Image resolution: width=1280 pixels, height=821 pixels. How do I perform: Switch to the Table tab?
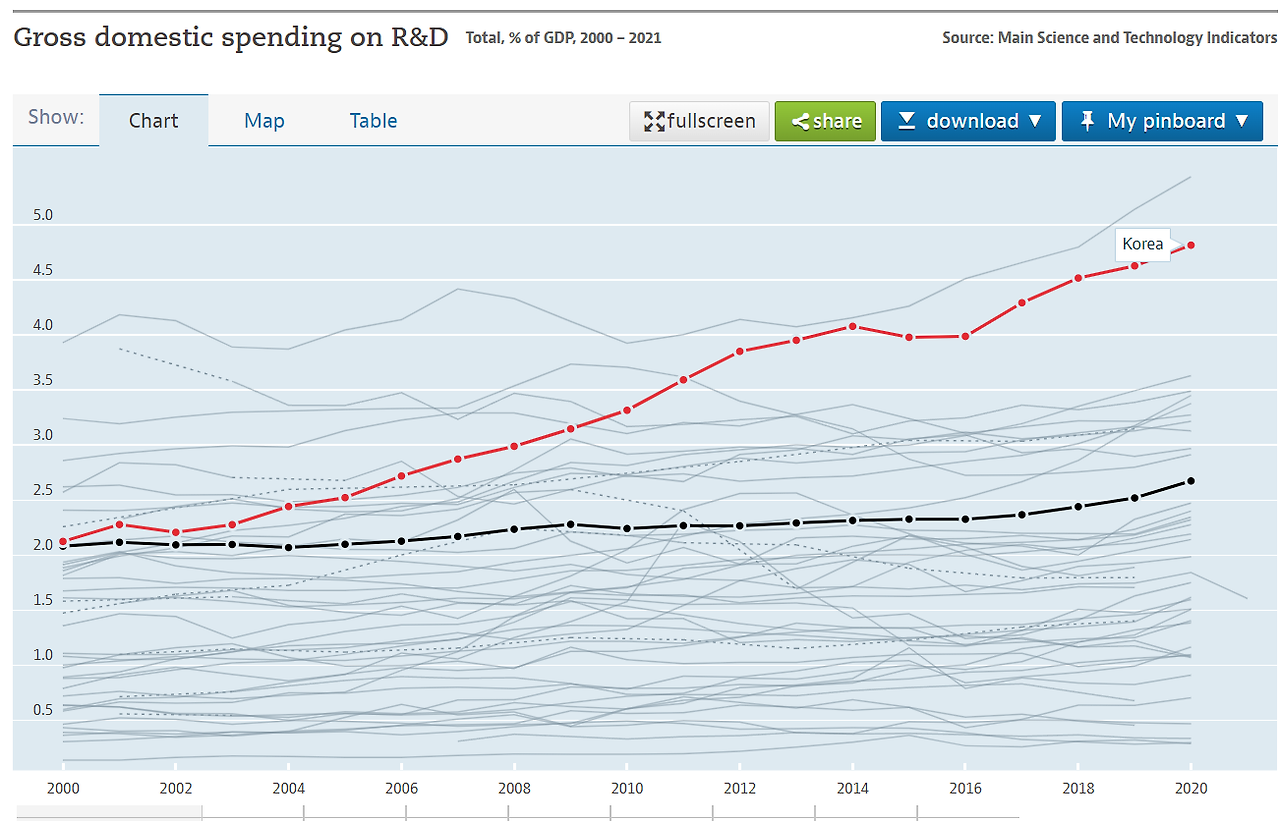click(x=373, y=120)
